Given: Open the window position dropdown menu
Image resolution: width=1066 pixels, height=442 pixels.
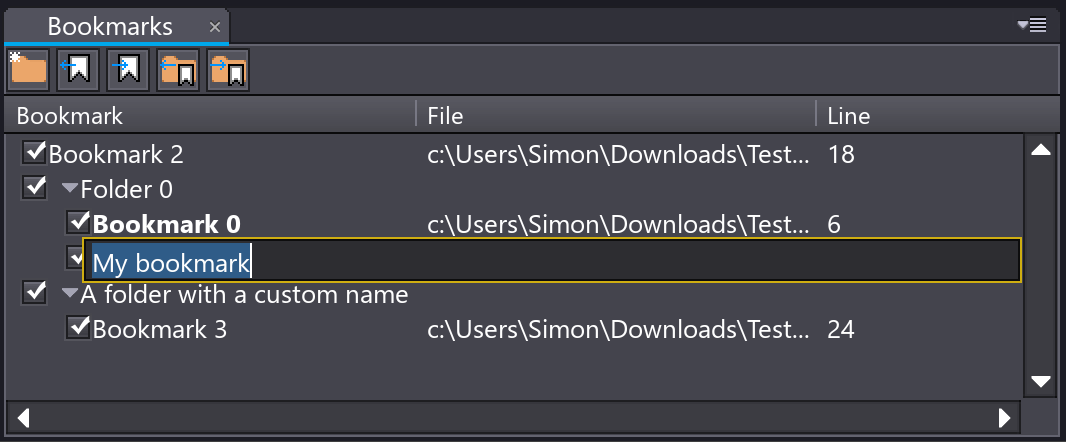Looking at the screenshot, I should pos(1032,26).
